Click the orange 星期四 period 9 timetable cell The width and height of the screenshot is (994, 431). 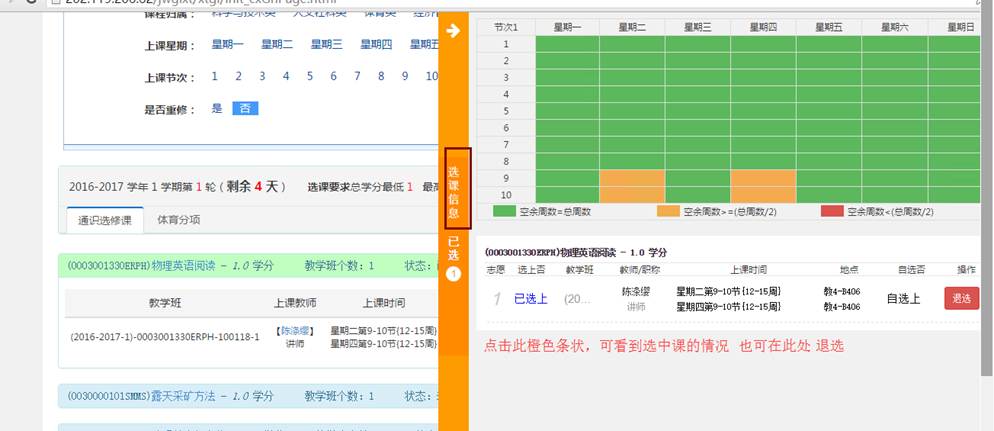[763, 178]
